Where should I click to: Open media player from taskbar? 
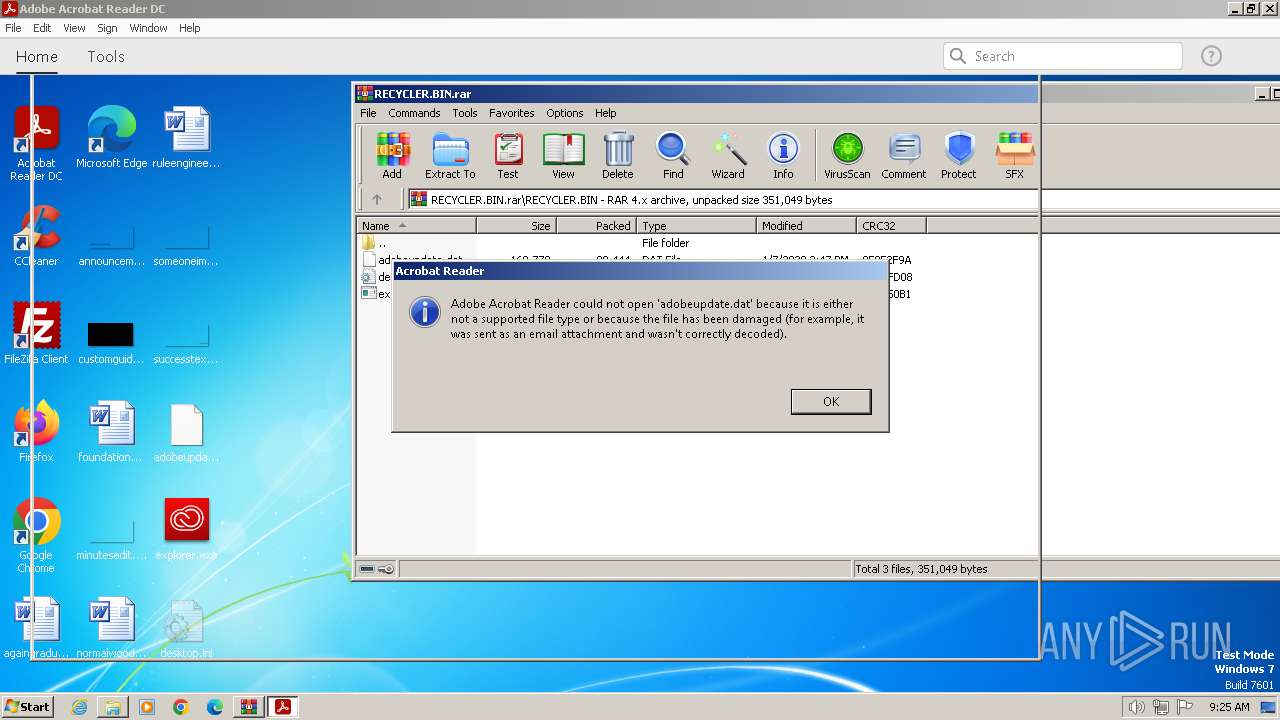[147, 707]
